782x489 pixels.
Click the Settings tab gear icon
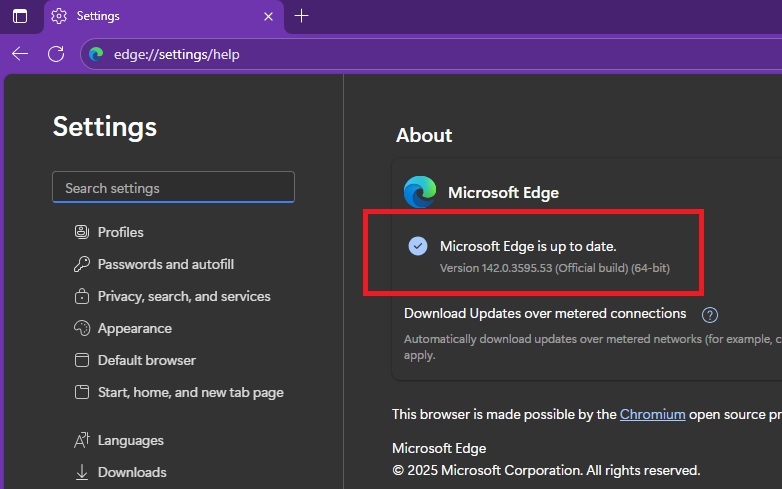click(59, 16)
